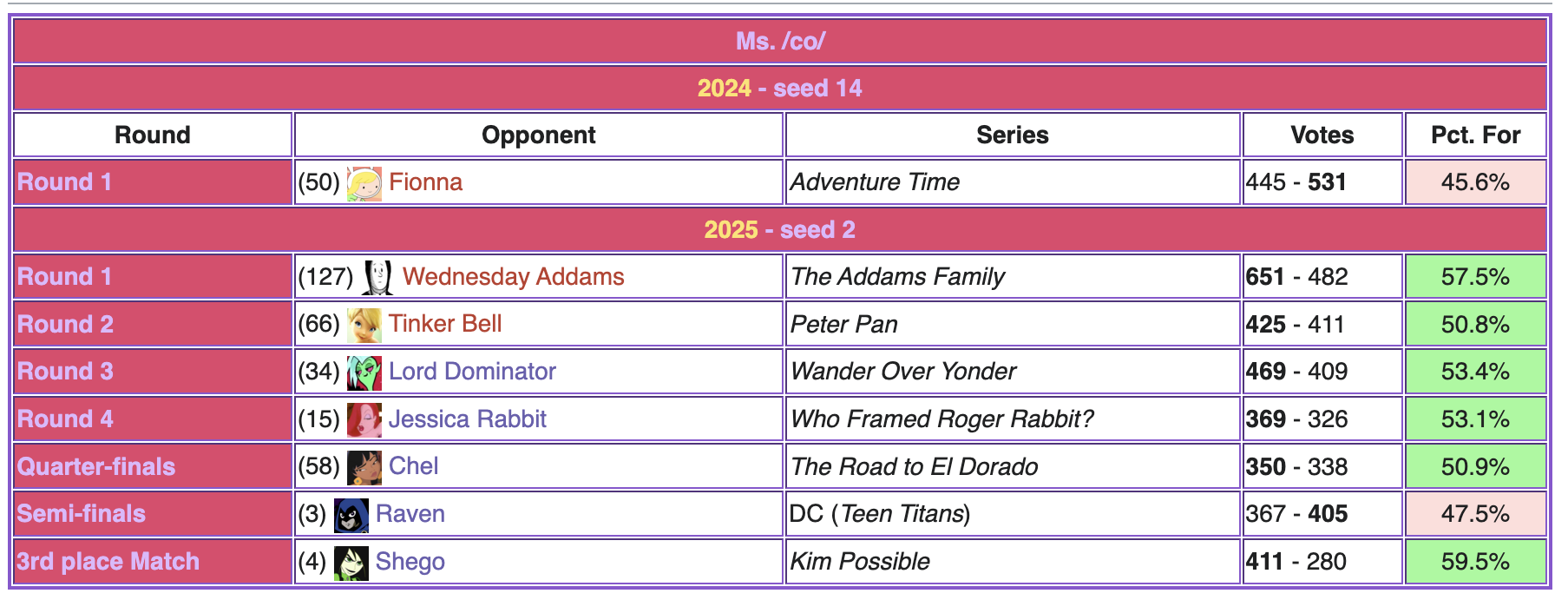
Task: Click Raven's character icon
Action: tap(351, 515)
